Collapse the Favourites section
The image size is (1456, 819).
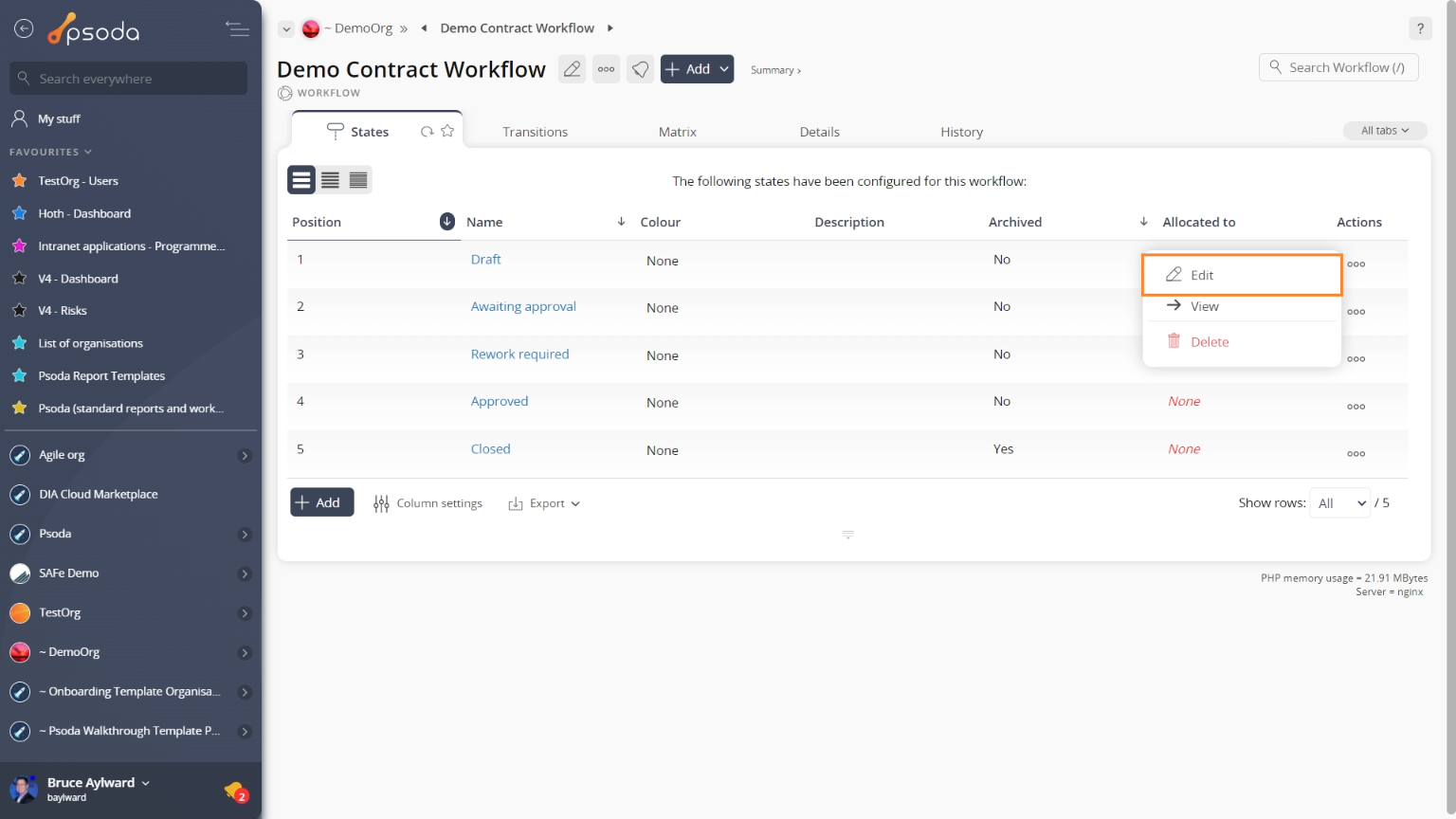coord(51,152)
